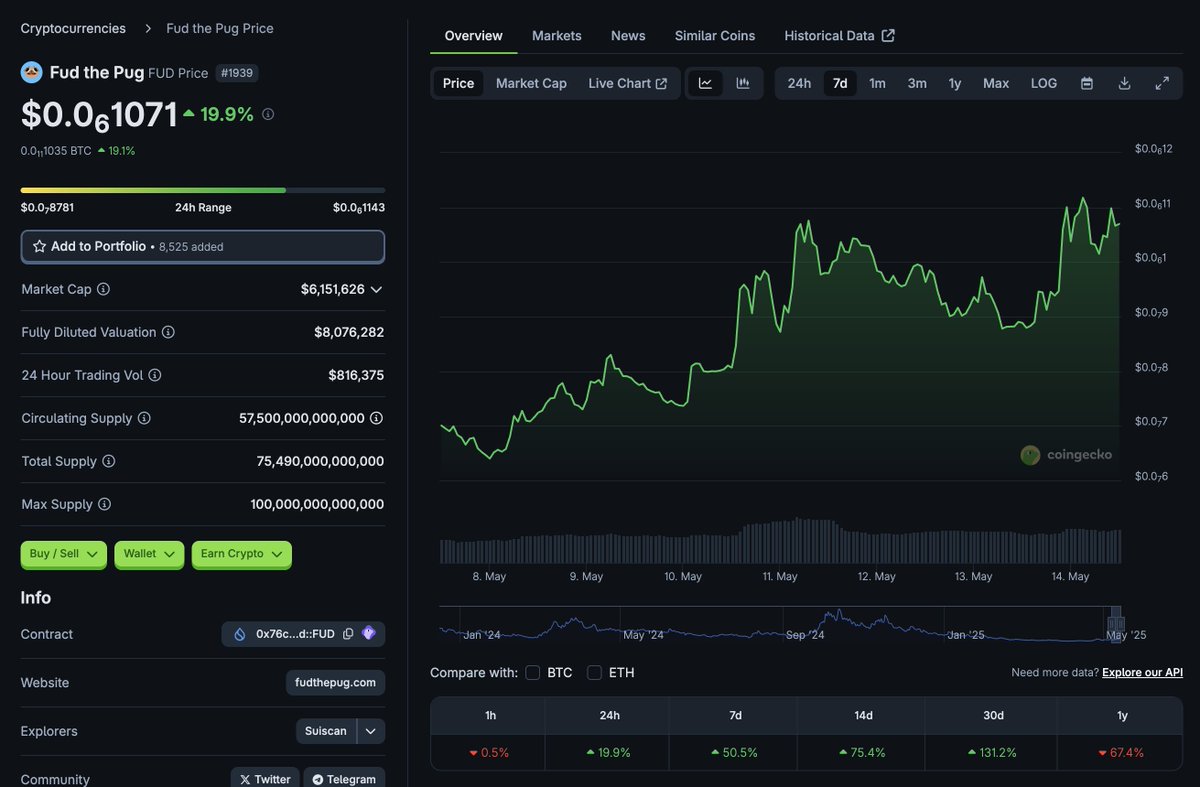This screenshot has height=787, width=1200.
Task: Click the Cryptocurrencies breadcrumb link
Action: click(73, 28)
